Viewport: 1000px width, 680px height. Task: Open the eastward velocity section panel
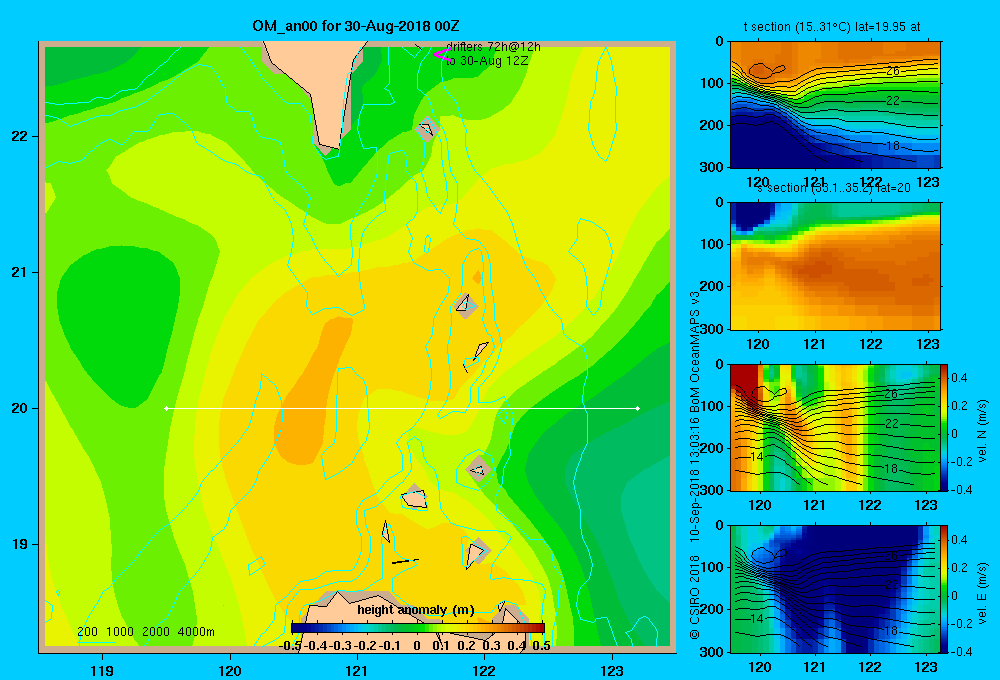coord(835,589)
